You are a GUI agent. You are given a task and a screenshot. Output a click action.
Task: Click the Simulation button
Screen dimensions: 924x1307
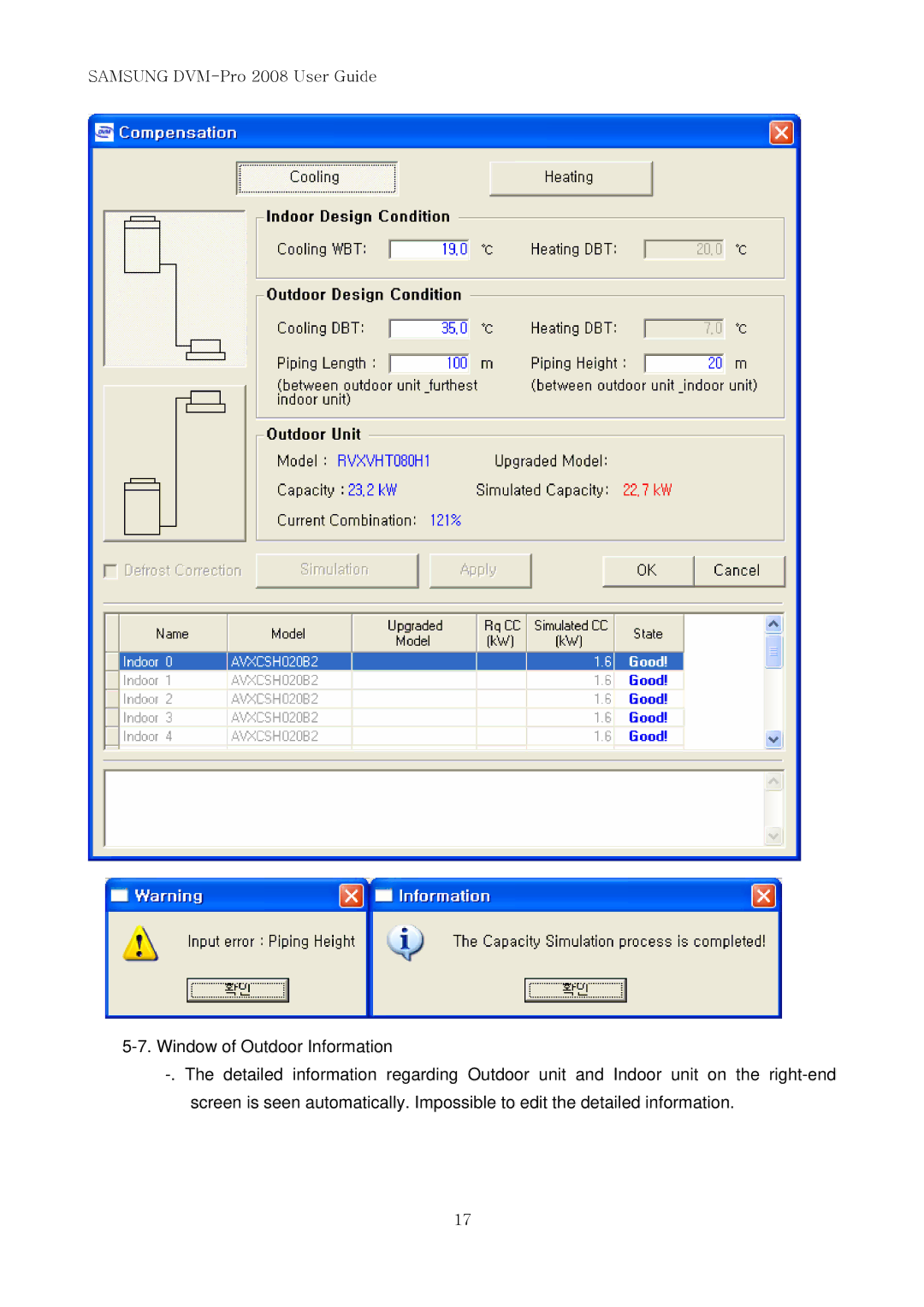coord(336,570)
